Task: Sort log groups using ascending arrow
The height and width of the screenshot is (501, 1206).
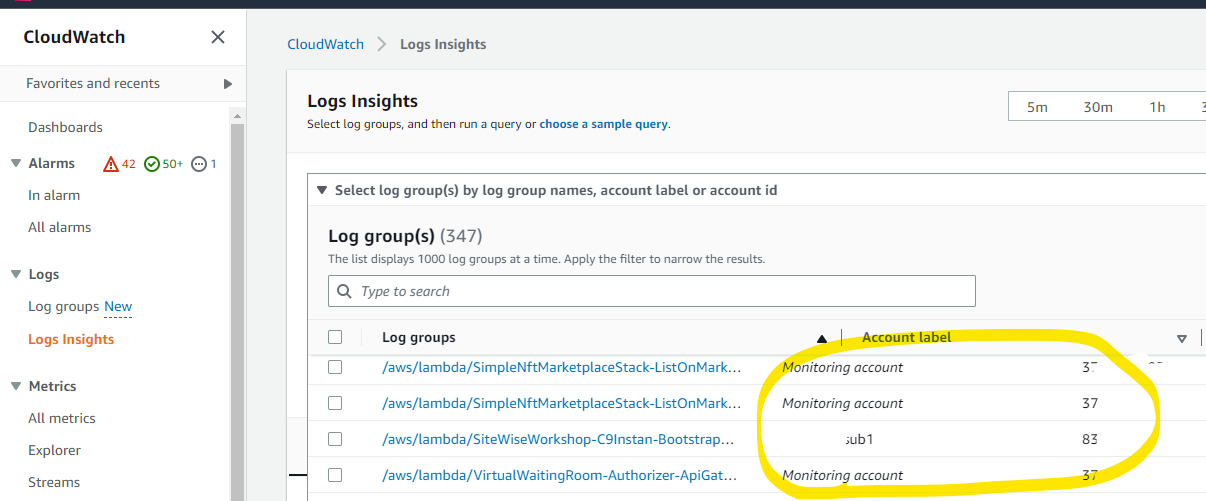Action: point(822,338)
